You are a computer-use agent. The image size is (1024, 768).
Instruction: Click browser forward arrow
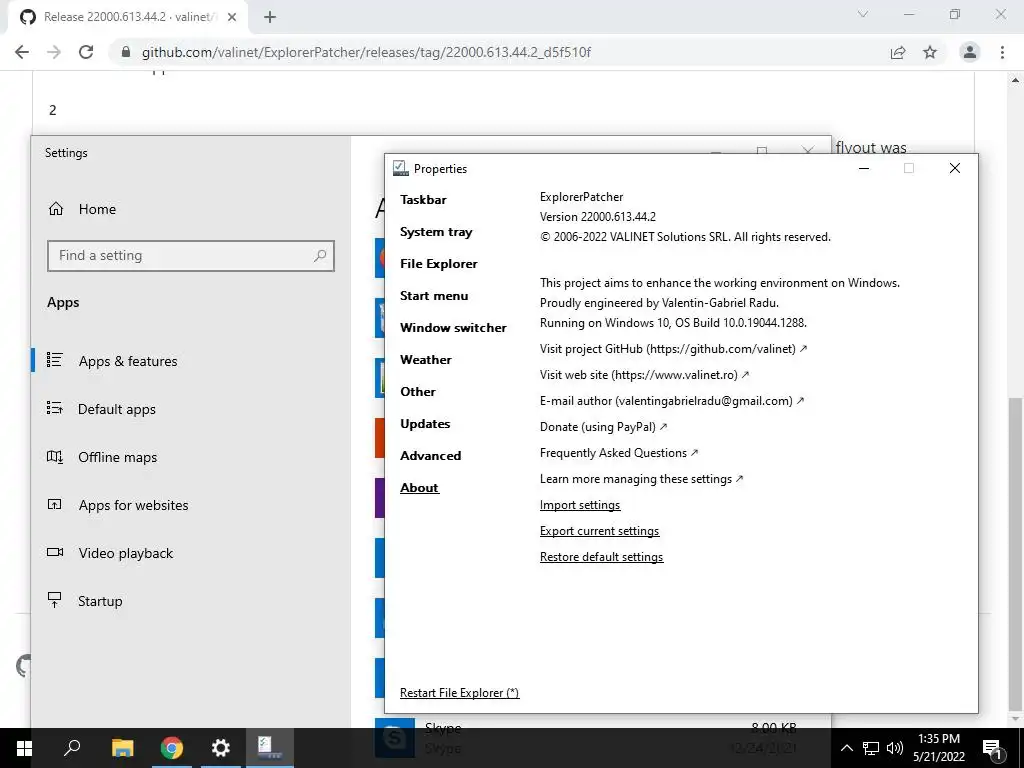pos(54,52)
